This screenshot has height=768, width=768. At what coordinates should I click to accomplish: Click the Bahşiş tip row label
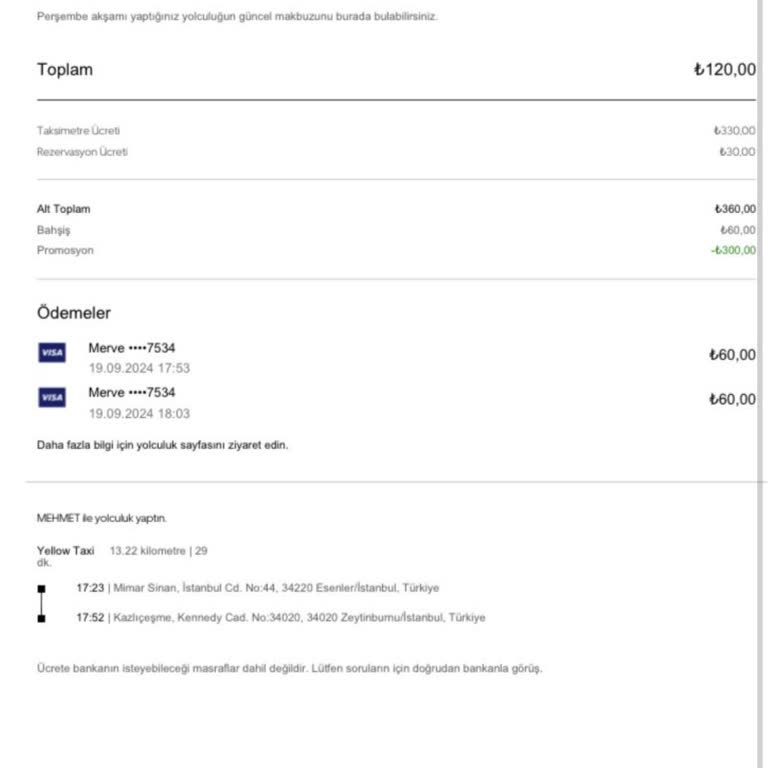pyautogui.click(x=53, y=230)
